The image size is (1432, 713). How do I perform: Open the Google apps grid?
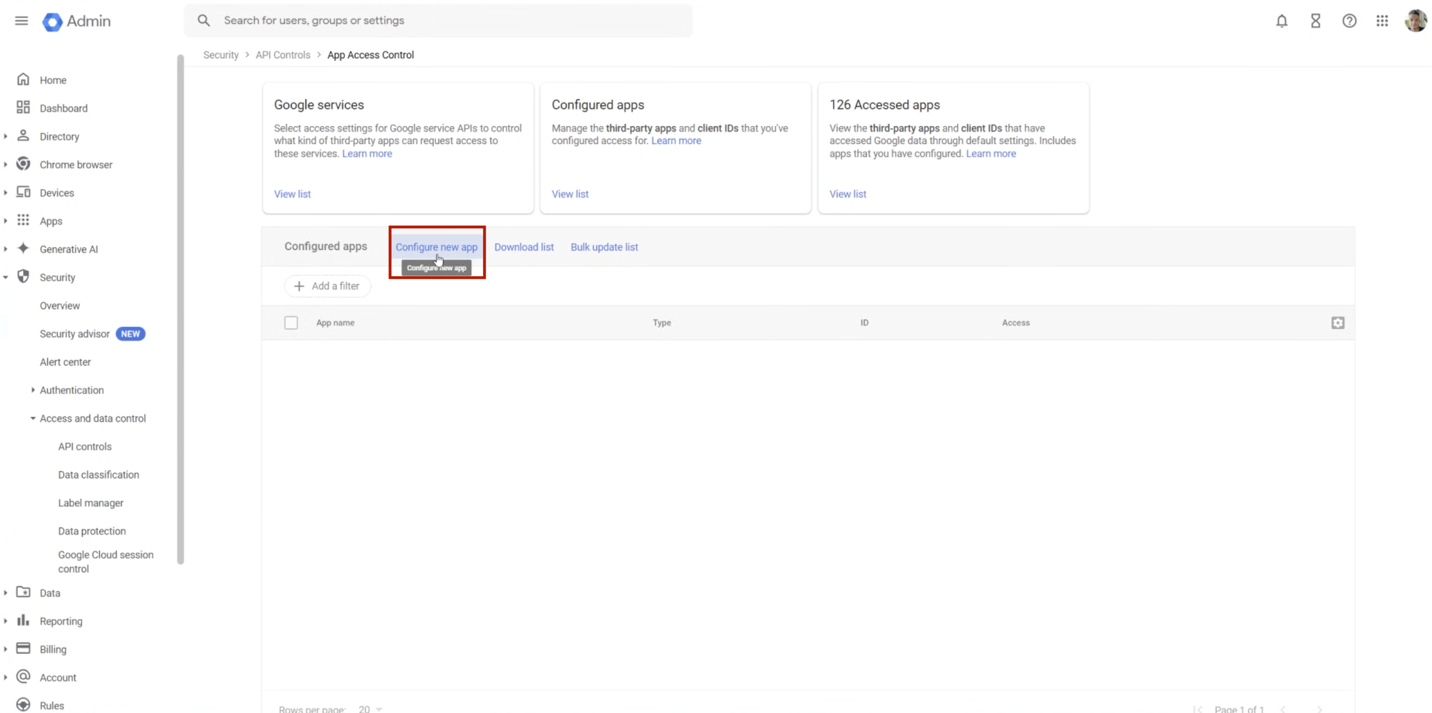1382,21
